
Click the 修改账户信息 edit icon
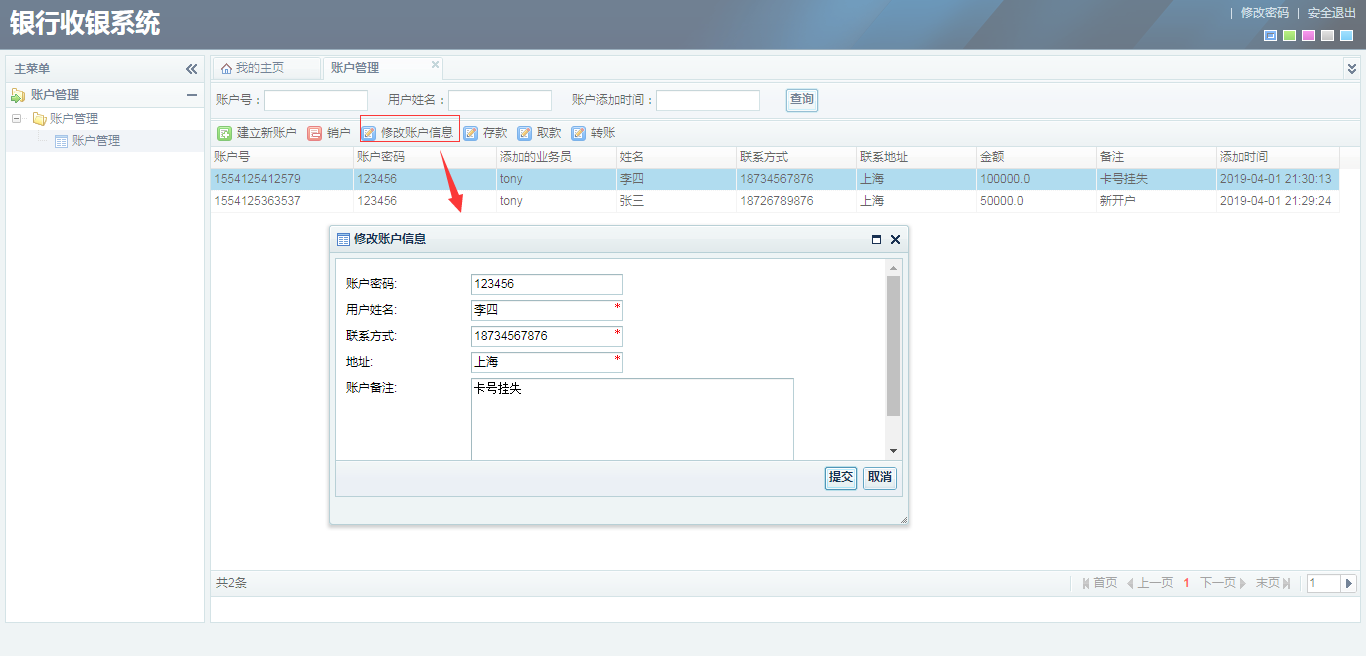pyautogui.click(x=369, y=133)
